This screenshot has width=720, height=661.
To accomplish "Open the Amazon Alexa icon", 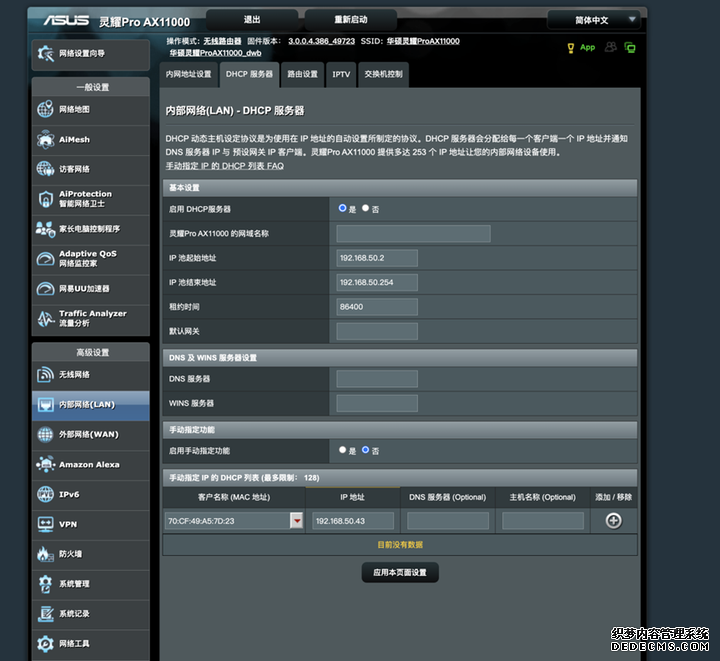I will pos(45,464).
